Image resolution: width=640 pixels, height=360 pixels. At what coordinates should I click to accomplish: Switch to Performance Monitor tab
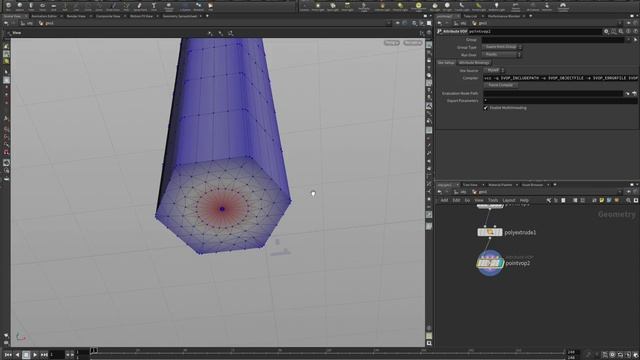coord(504,16)
